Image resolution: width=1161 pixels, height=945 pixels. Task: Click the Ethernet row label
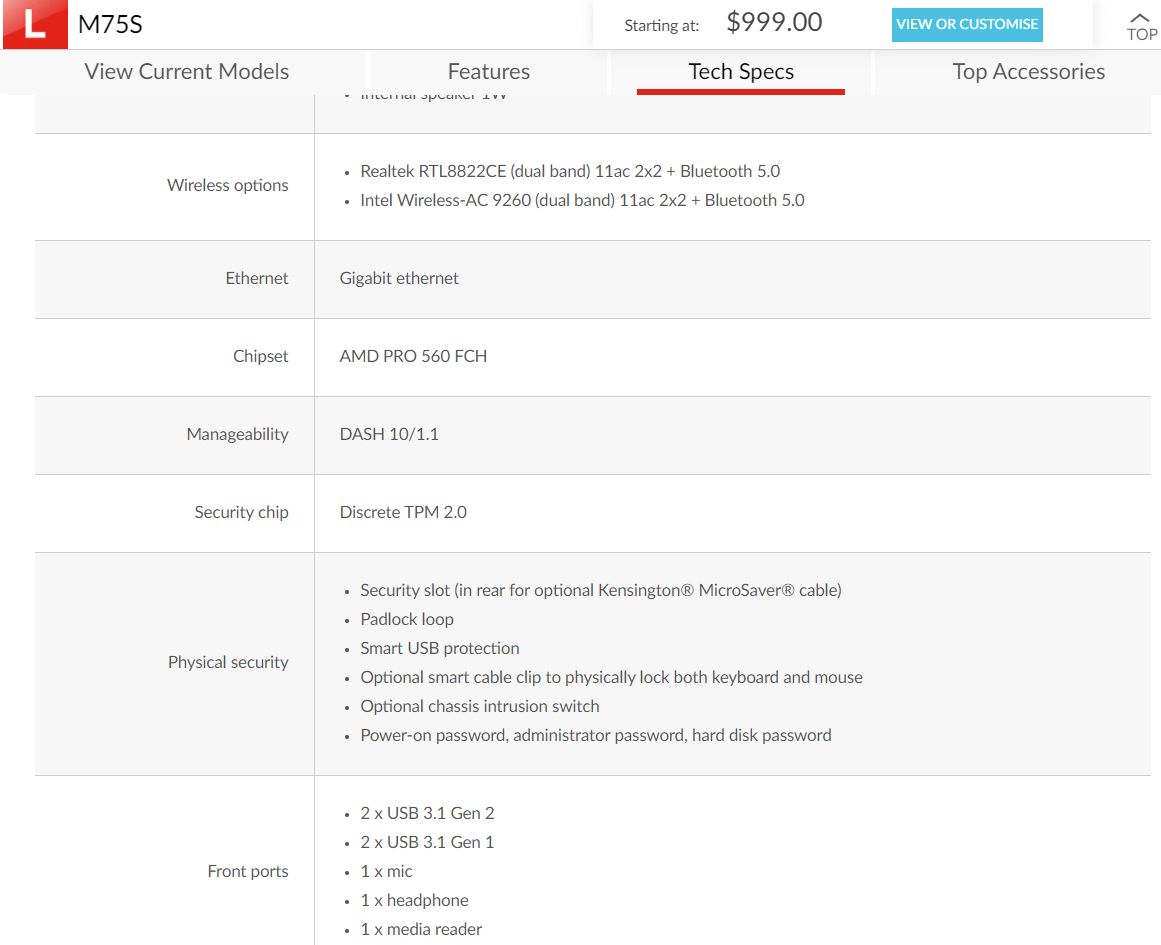[x=257, y=278]
